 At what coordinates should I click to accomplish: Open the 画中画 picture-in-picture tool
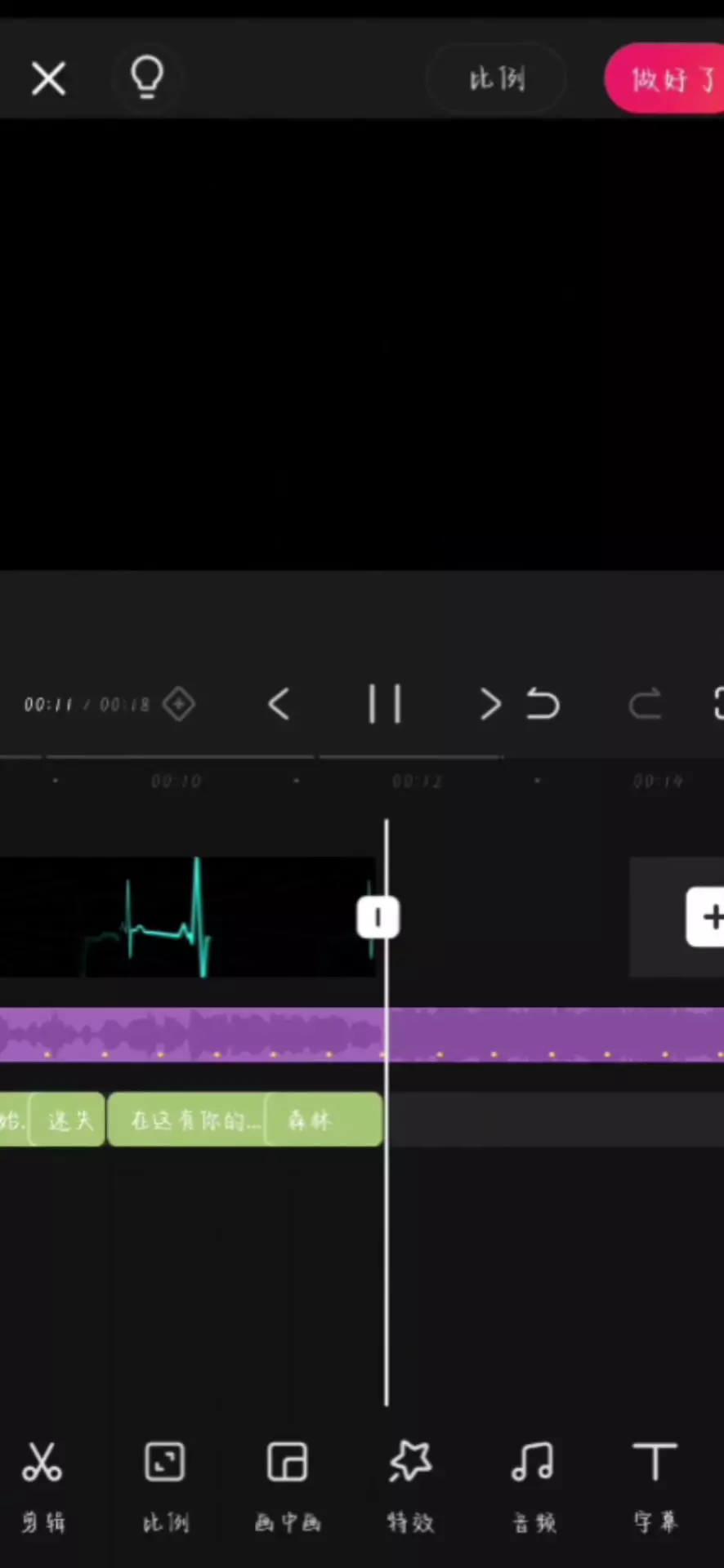pos(288,1485)
